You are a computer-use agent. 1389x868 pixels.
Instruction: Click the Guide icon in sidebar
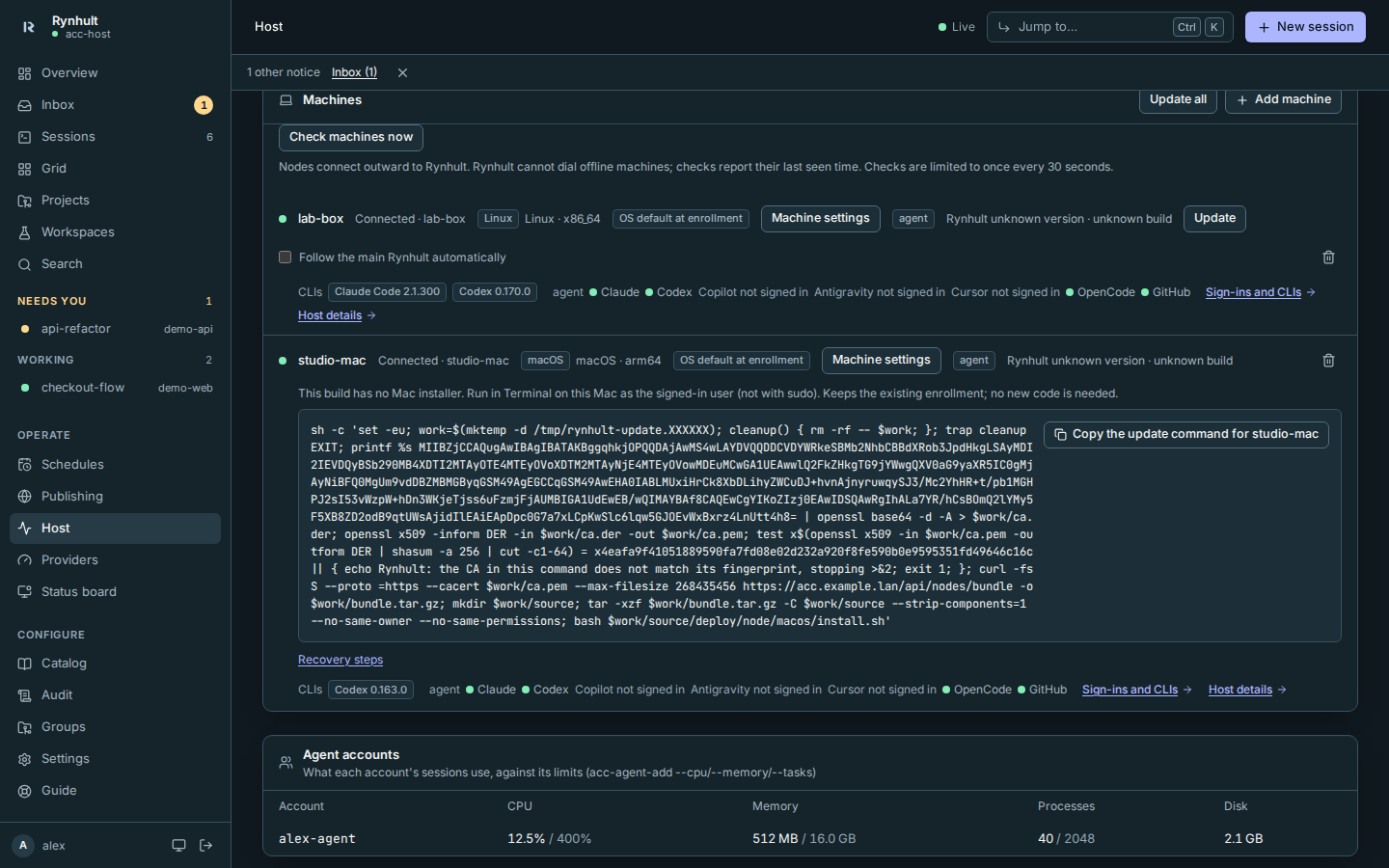pyautogui.click(x=25, y=791)
